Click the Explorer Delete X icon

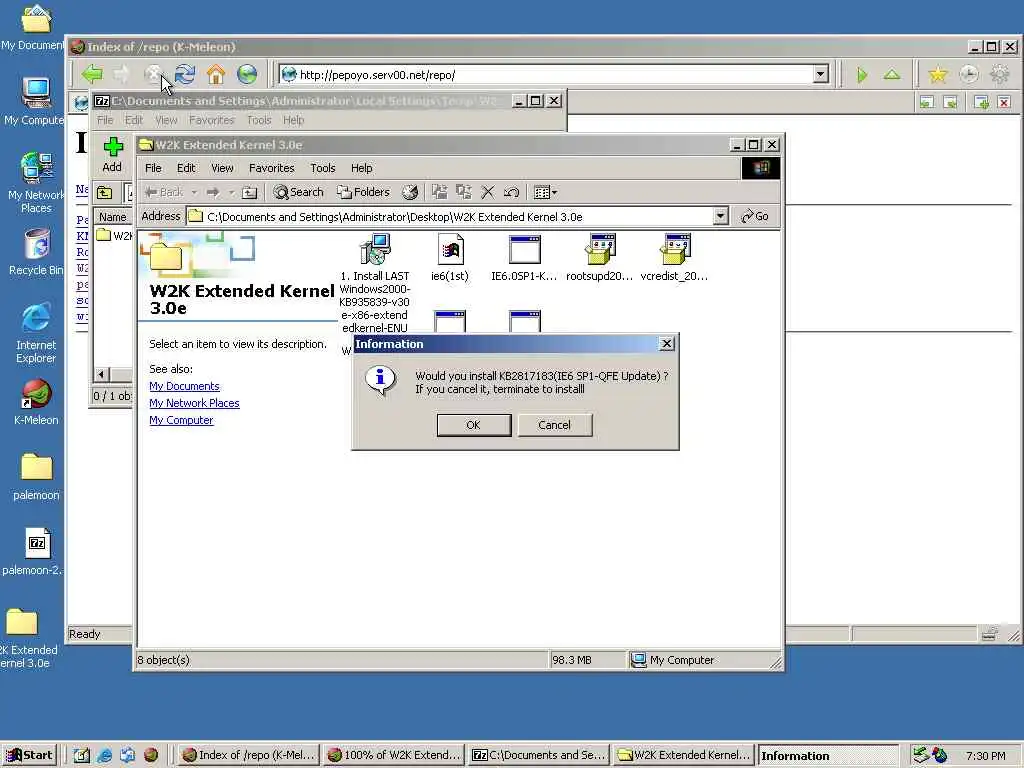click(487, 192)
